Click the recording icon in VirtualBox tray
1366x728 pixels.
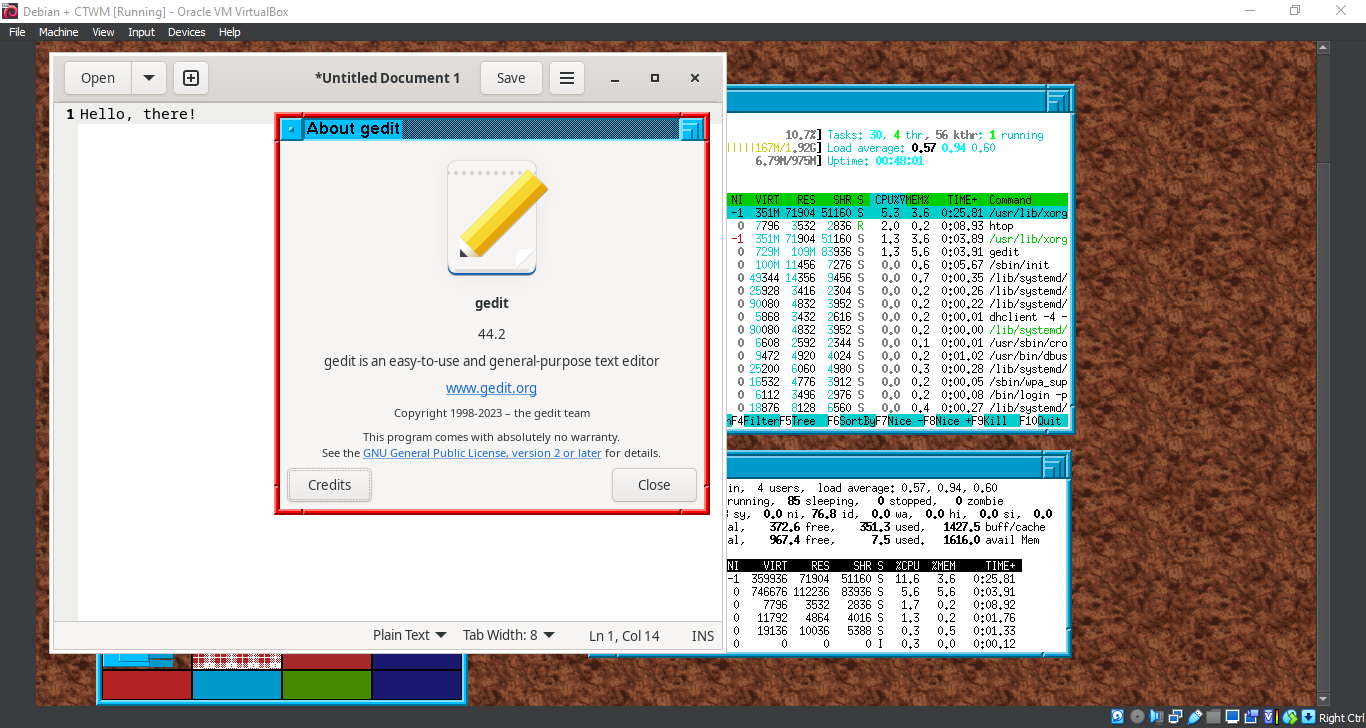click(x=1251, y=717)
